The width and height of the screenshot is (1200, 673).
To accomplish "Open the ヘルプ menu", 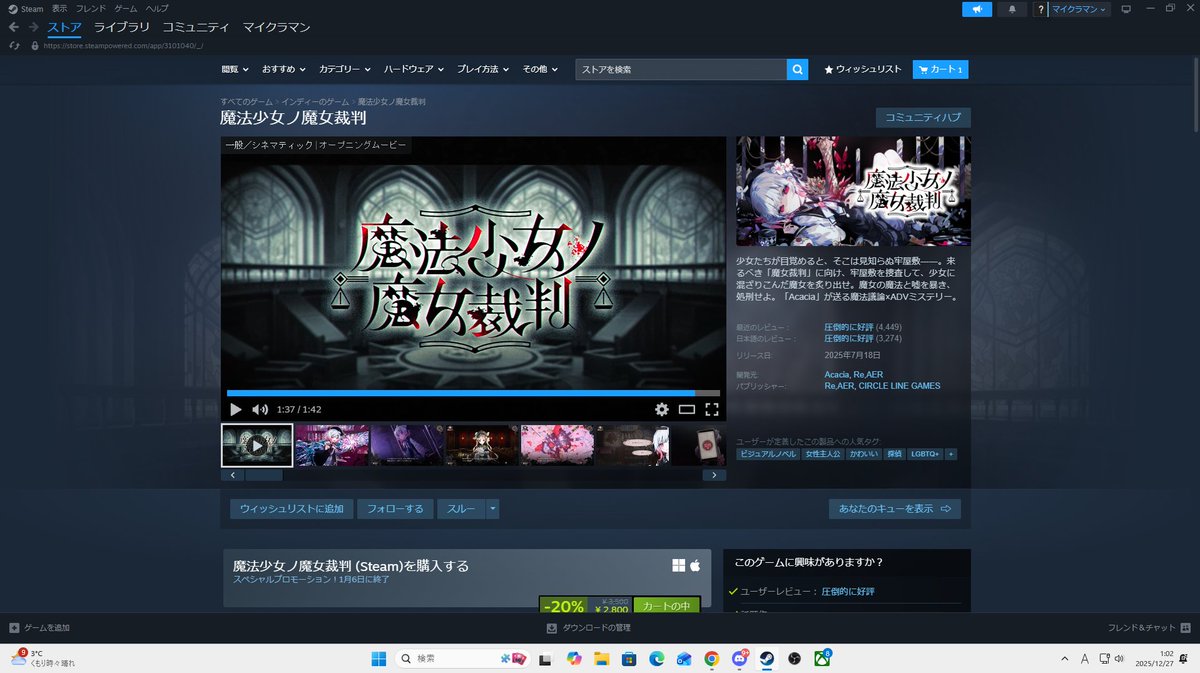I will coord(157,8).
